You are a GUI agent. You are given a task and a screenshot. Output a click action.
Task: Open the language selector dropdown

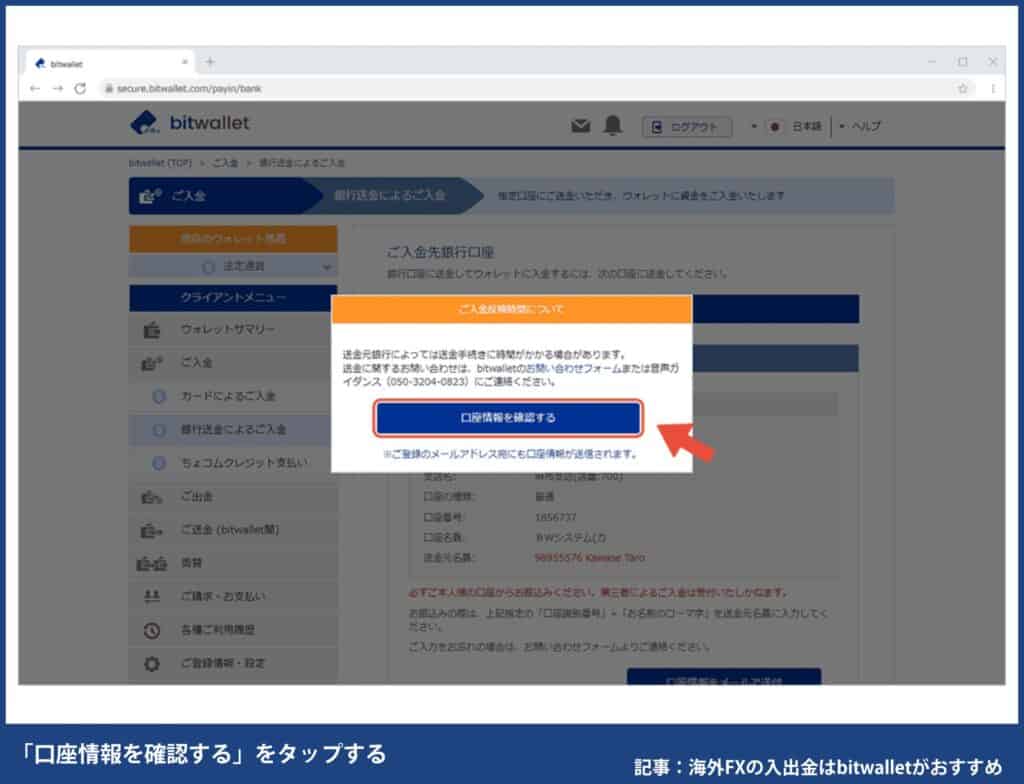(798, 127)
